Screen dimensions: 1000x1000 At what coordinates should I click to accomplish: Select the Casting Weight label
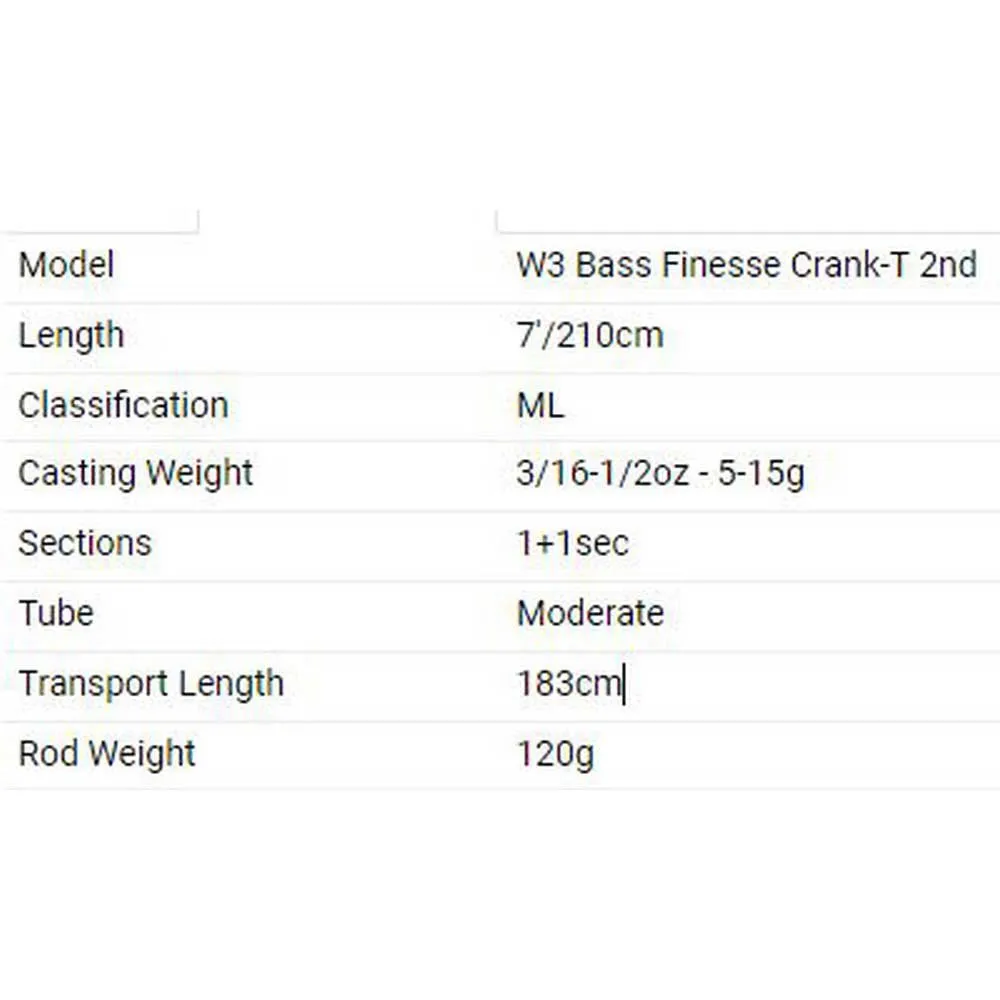click(x=135, y=473)
